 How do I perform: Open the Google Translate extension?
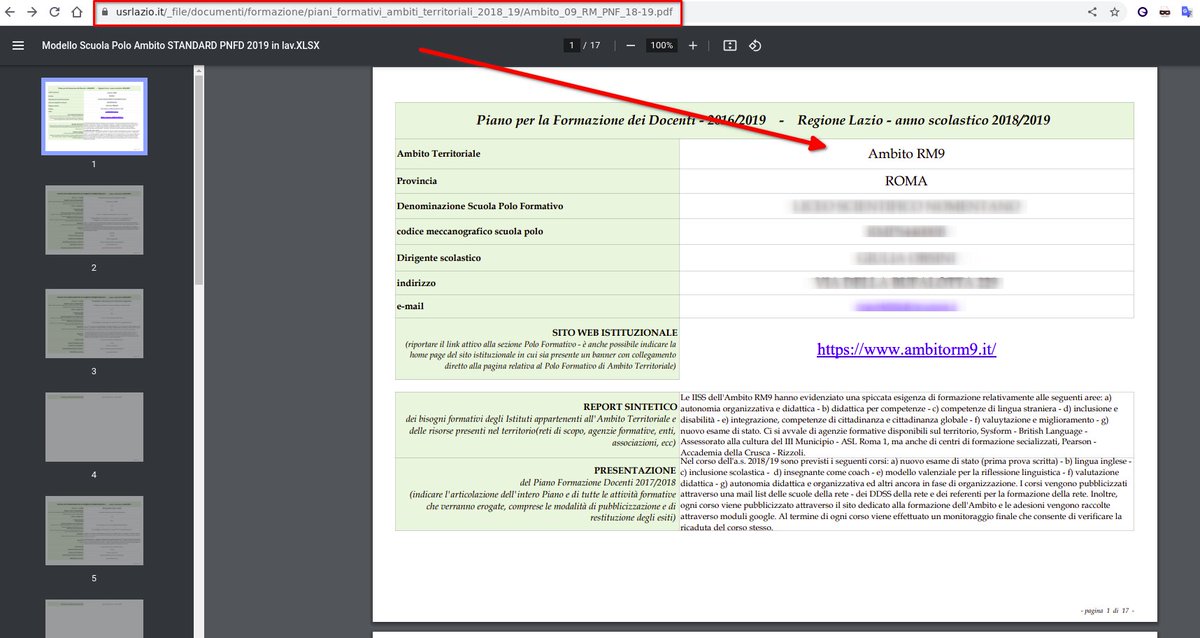tap(1188, 12)
